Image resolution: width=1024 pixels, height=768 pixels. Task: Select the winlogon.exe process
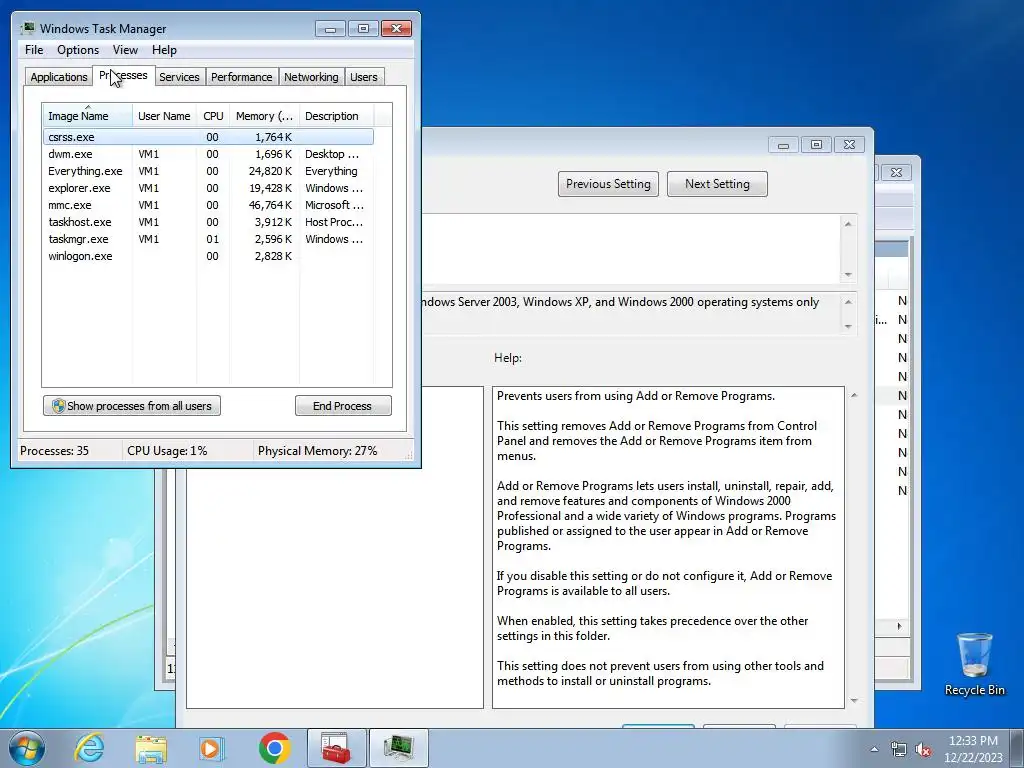point(208,256)
